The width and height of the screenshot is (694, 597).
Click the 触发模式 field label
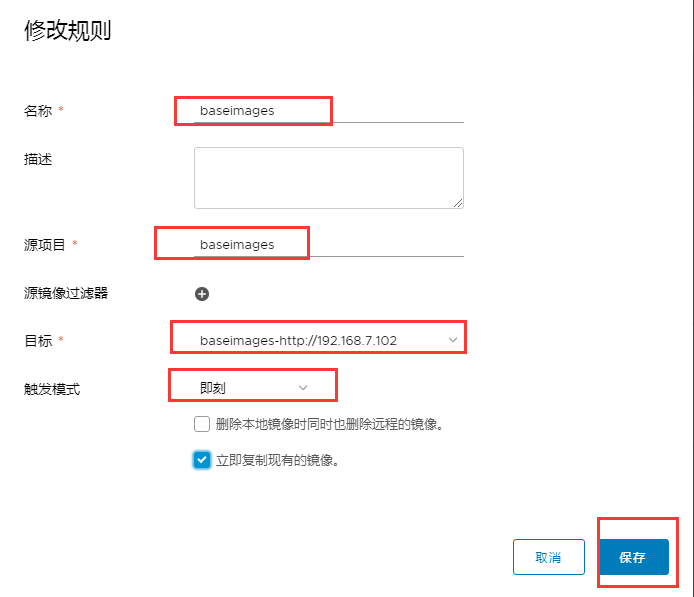tap(51, 388)
